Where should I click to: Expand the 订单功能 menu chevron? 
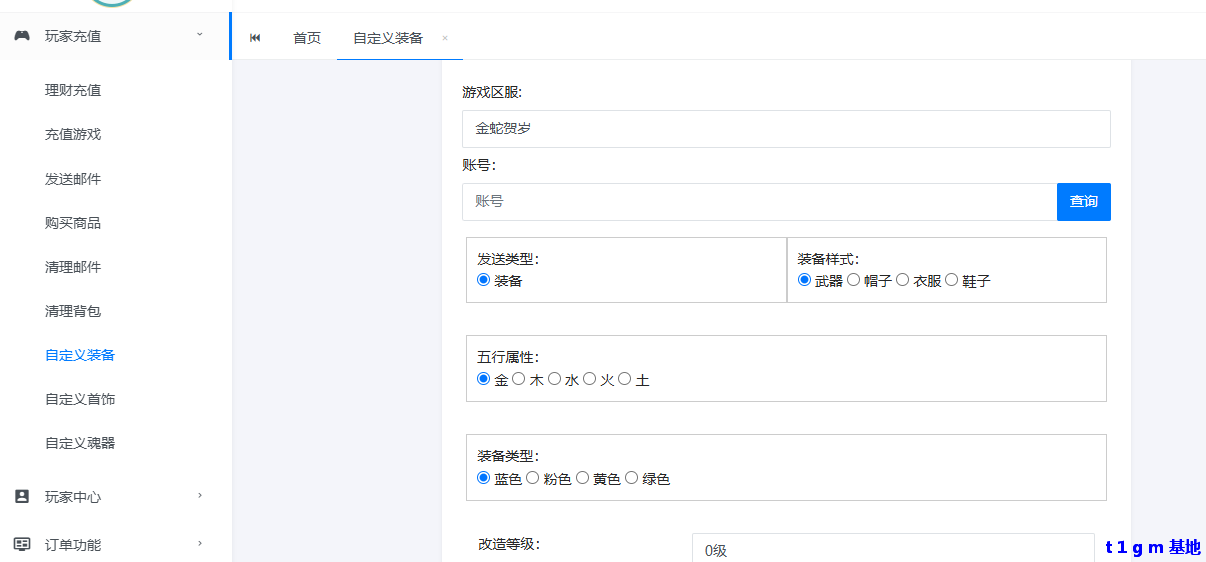[x=200, y=543]
